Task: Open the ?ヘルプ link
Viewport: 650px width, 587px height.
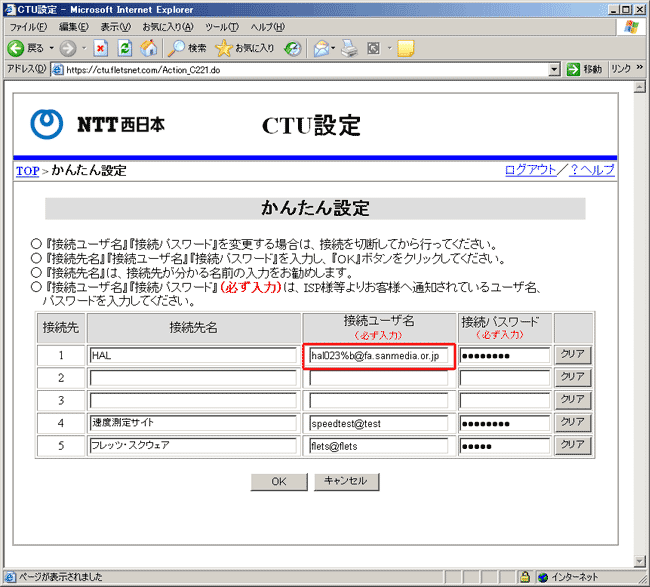Action: tap(592, 170)
